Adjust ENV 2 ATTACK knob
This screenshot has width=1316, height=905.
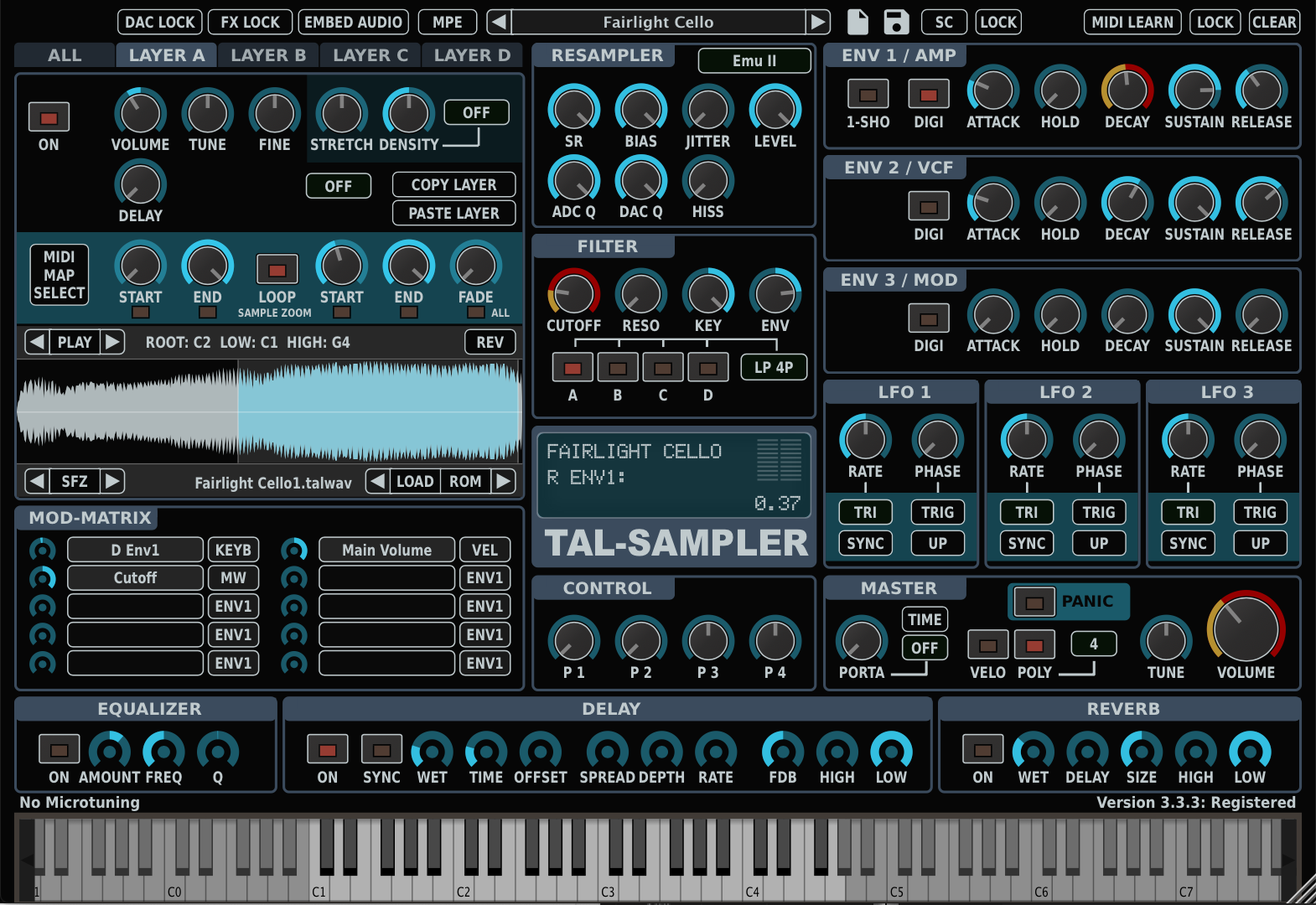(x=992, y=202)
